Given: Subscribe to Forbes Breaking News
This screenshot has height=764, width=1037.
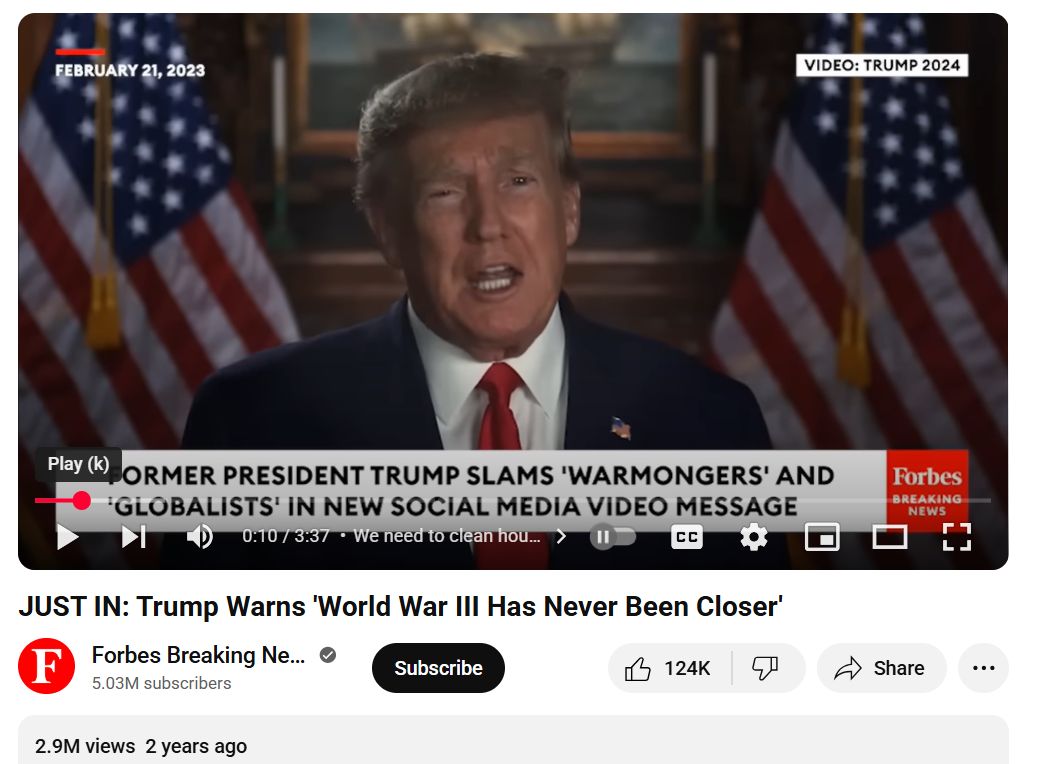Looking at the screenshot, I should pyautogui.click(x=438, y=668).
